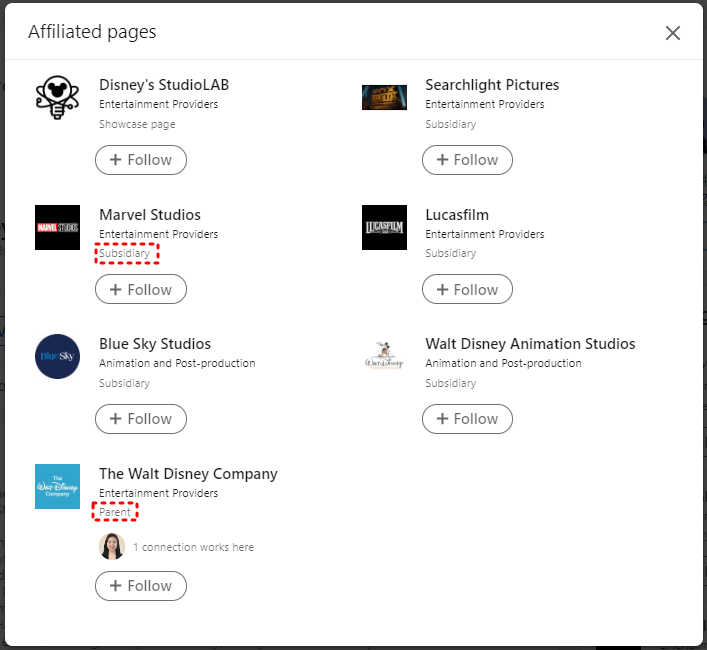Click 'Subsidiary' label under Blue Sky Studios
The height and width of the screenshot is (650, 707).
coord(124,383)
